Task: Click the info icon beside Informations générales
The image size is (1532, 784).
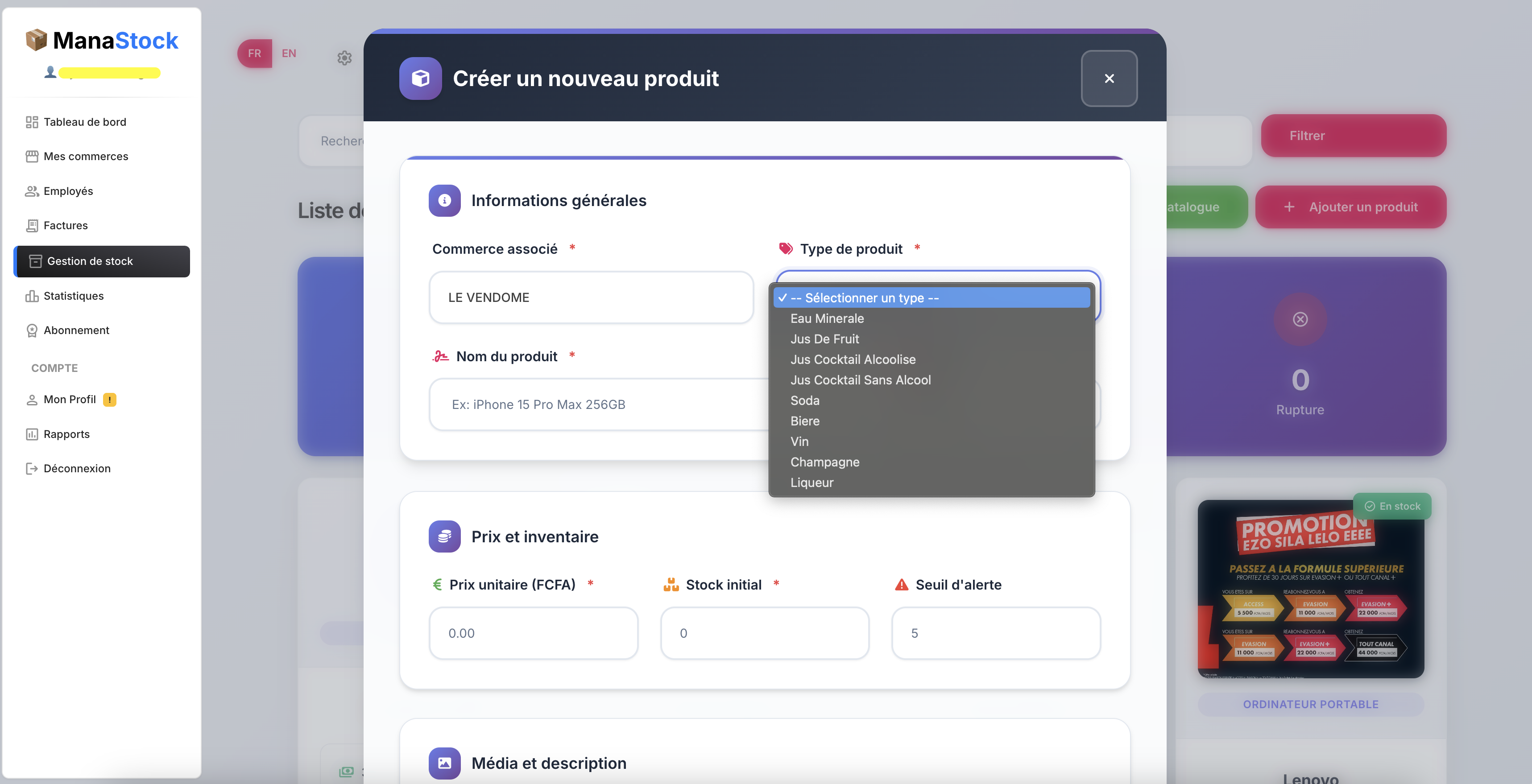Action: click(444, 200)
